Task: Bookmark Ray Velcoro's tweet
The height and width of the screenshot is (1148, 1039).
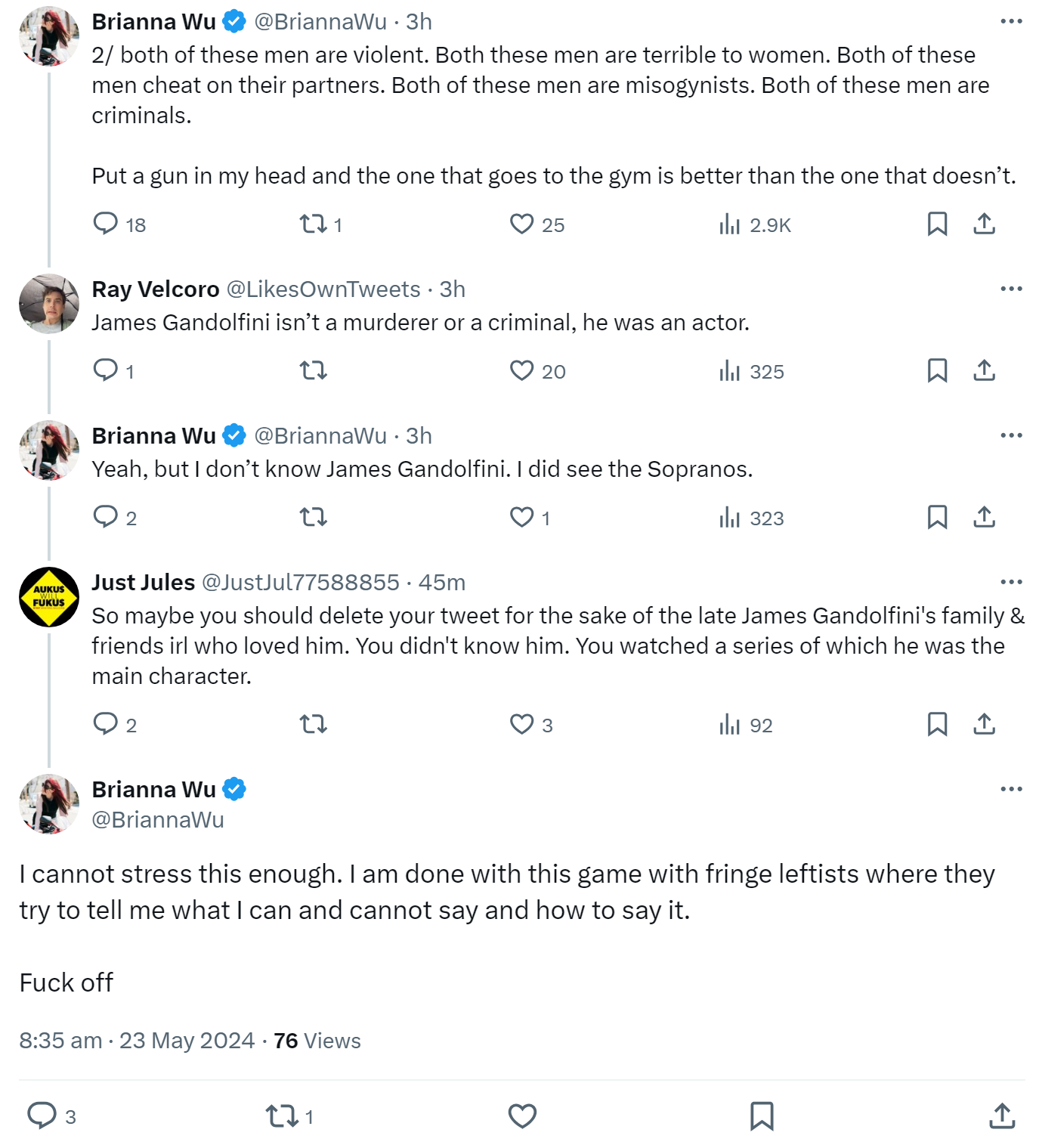Action: (x=937, y=370)
